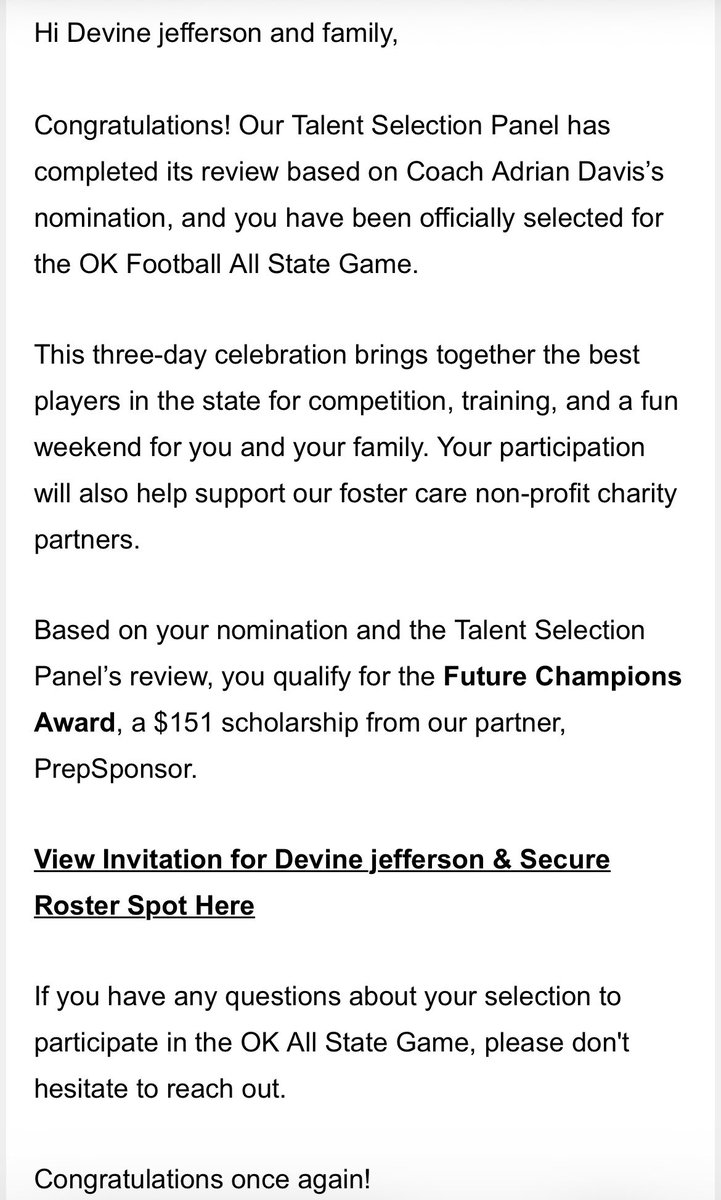Click 'Roster Spot Here' underlined text
This screenshot has width=721, height=1200.
144,906
